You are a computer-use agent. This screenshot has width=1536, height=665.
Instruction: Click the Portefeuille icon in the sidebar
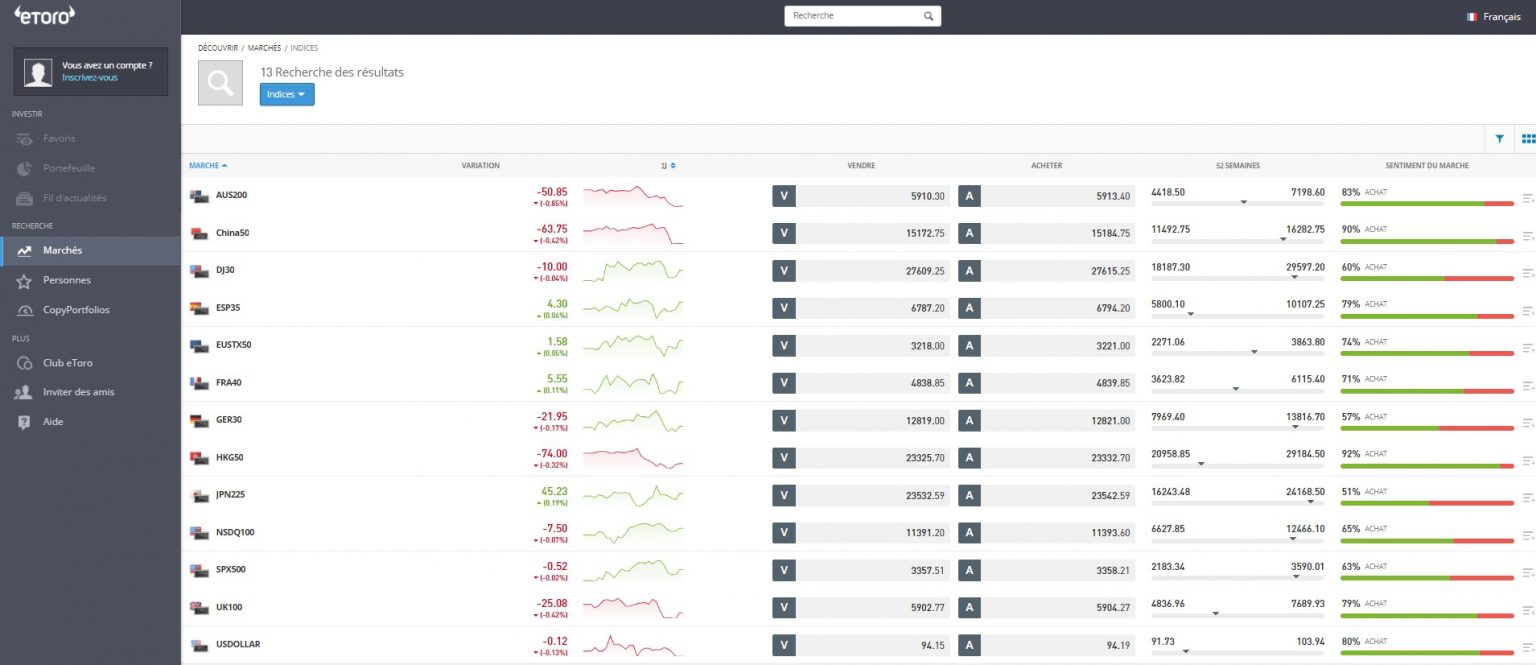click(25, 168)
